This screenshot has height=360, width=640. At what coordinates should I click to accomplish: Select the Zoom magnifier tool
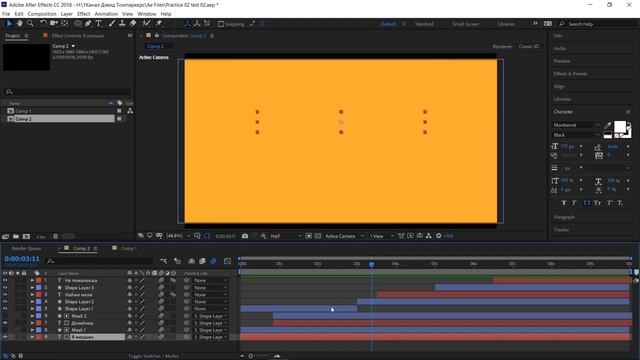30,24
